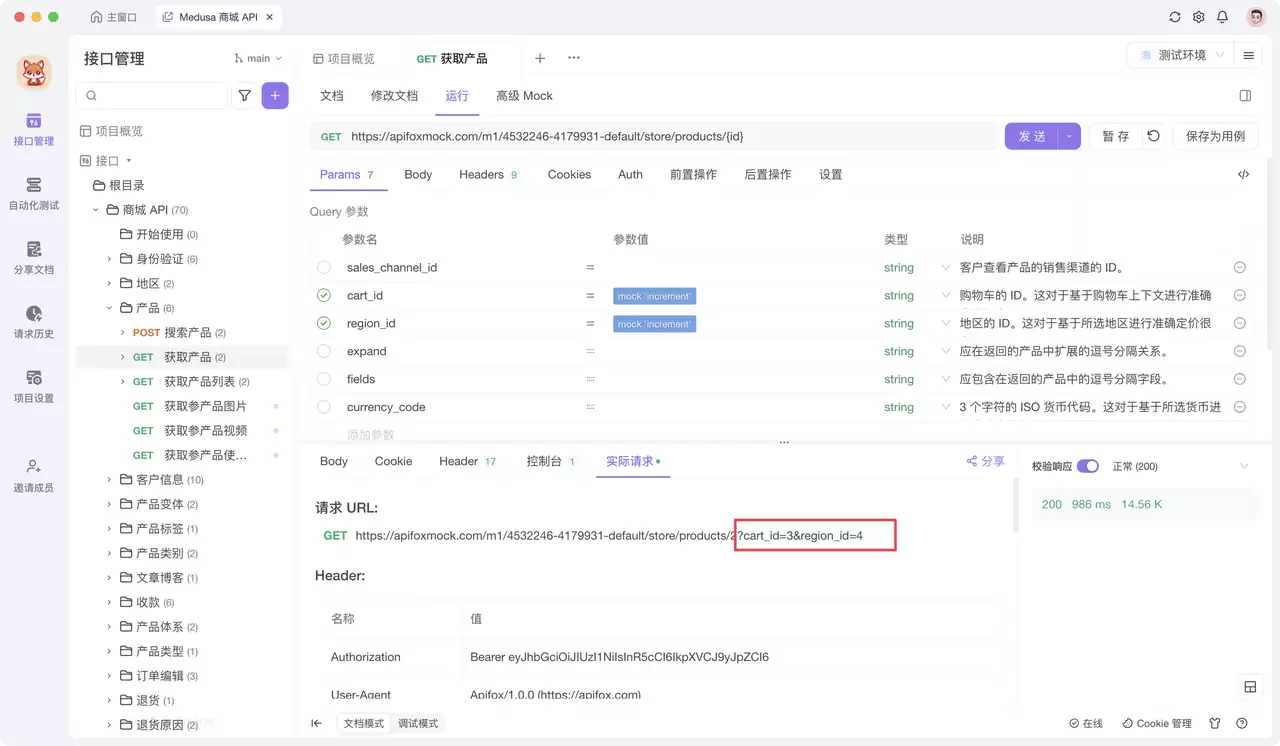Image resolution: width=1280 pixels, height=746 pixels.
Task: Click the request URL input field
Action: tap(654, 136)
